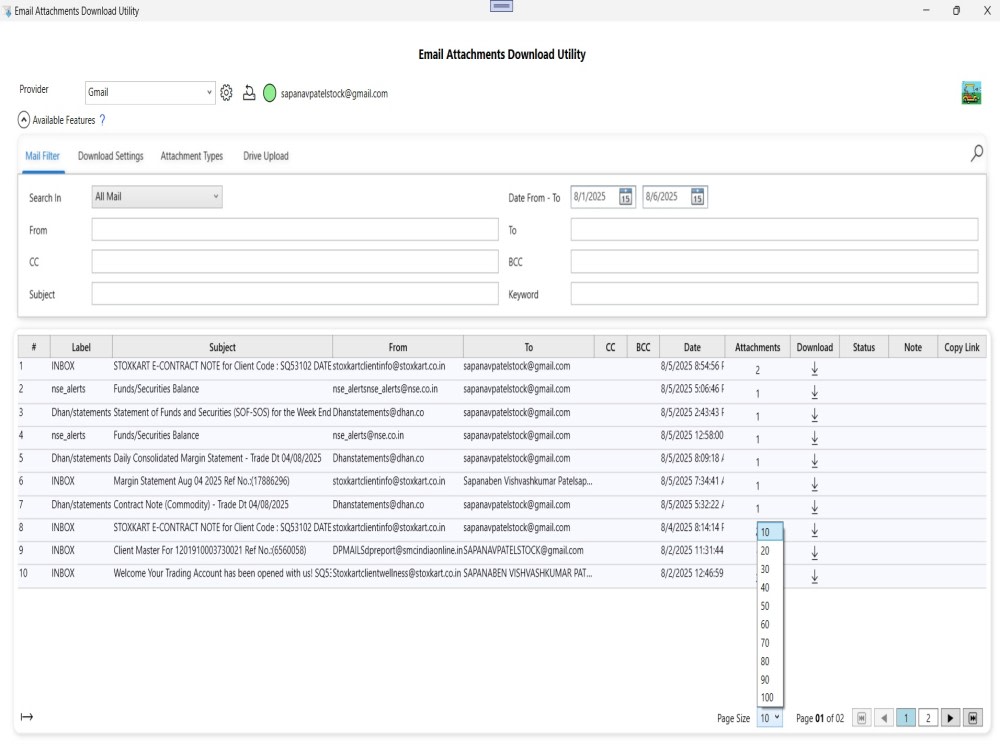The height and width of the screenshot is (750, 1000).
Task: Go to the first page button
Action: [861, 718]
